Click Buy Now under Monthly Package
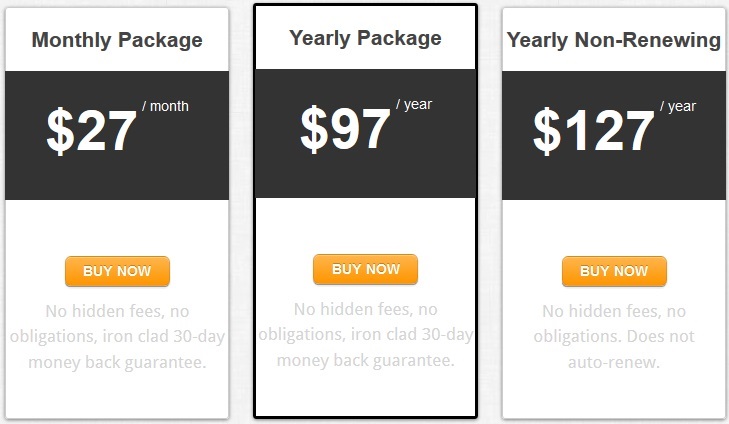 pyautogui.click(x=117, y=271)
